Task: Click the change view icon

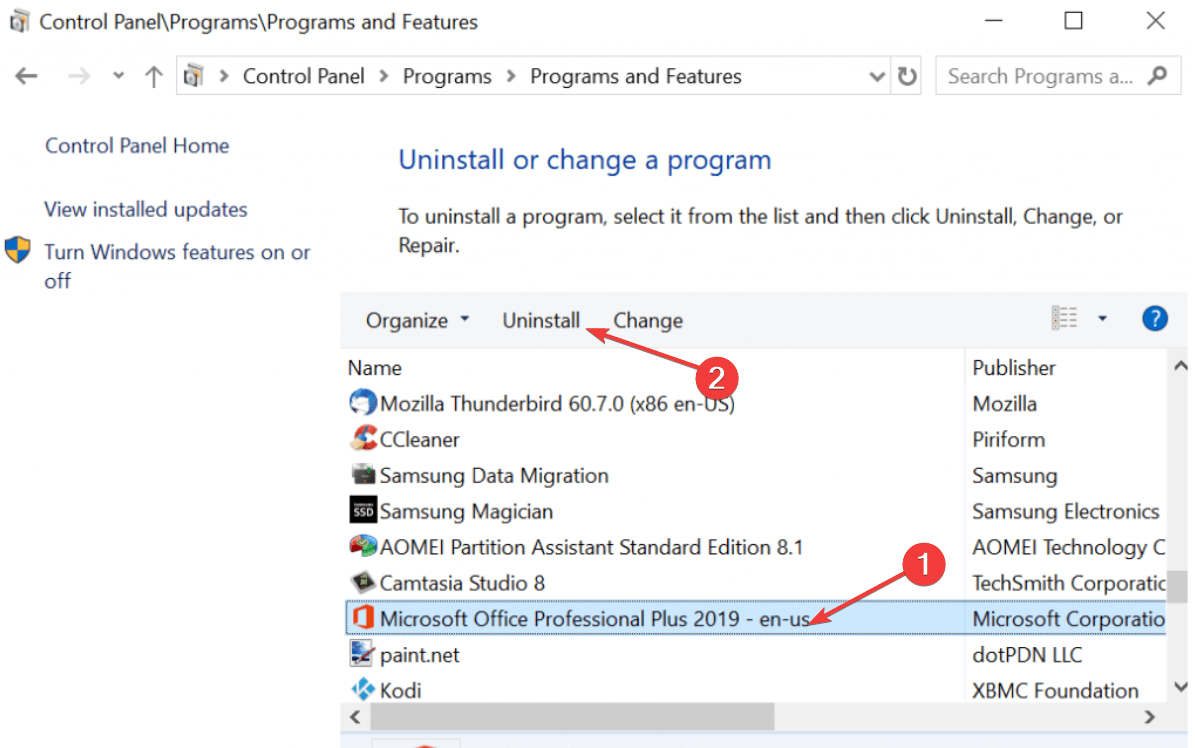Action: [x=1065, y=318]
